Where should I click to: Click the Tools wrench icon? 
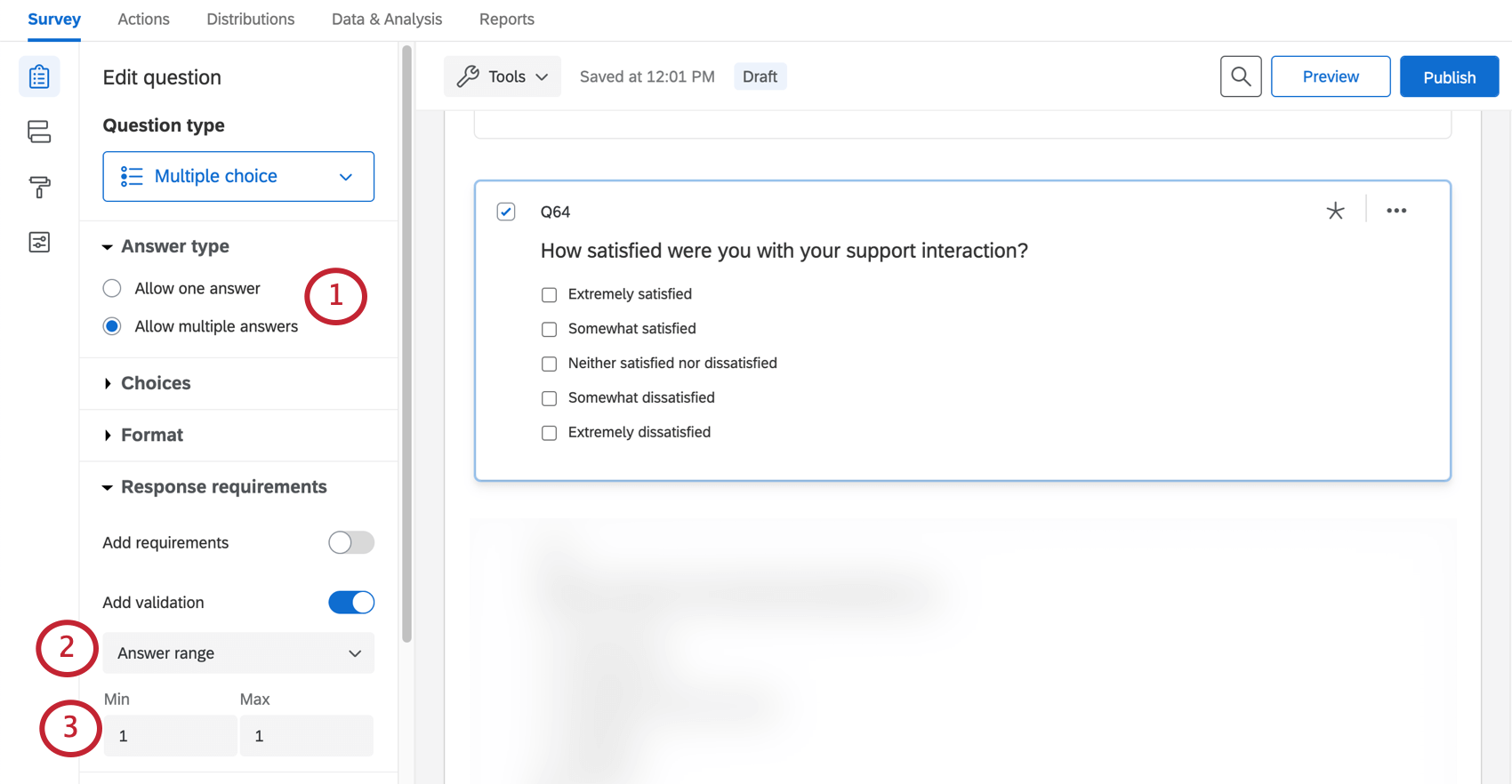[x=469, y=76]
